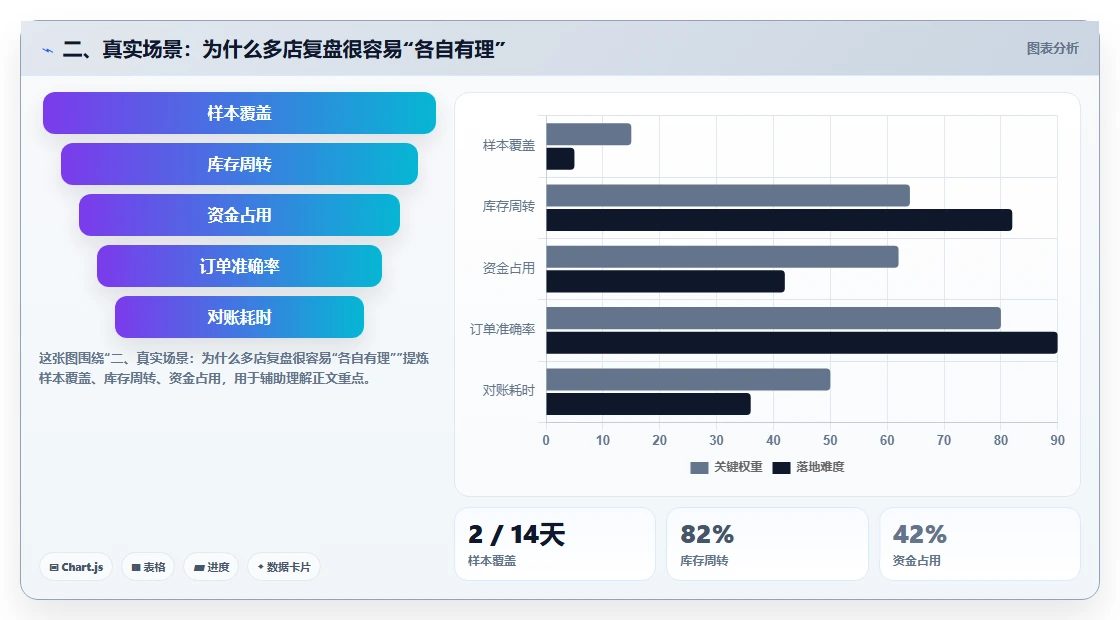
Task: Click the 订单准确率 grey 关键权重 bar
Action: coord(774,318)
